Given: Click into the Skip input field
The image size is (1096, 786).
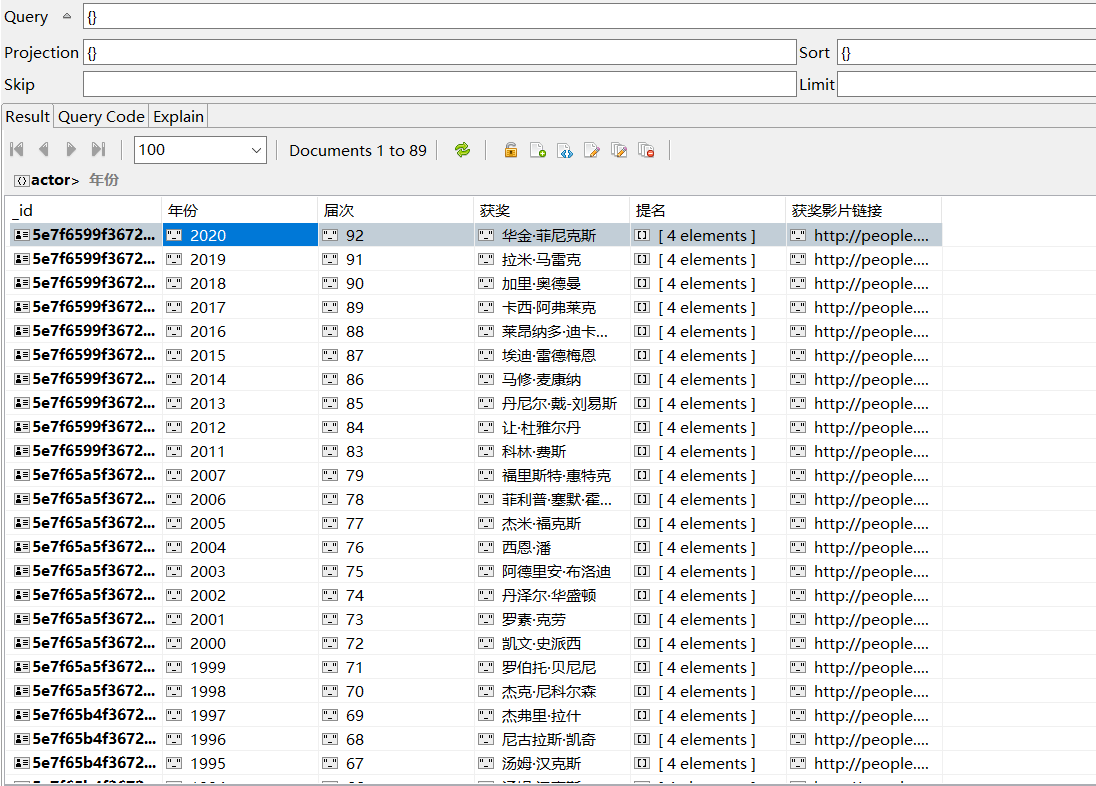Looking at the screenshot, I should pos(440,84).
